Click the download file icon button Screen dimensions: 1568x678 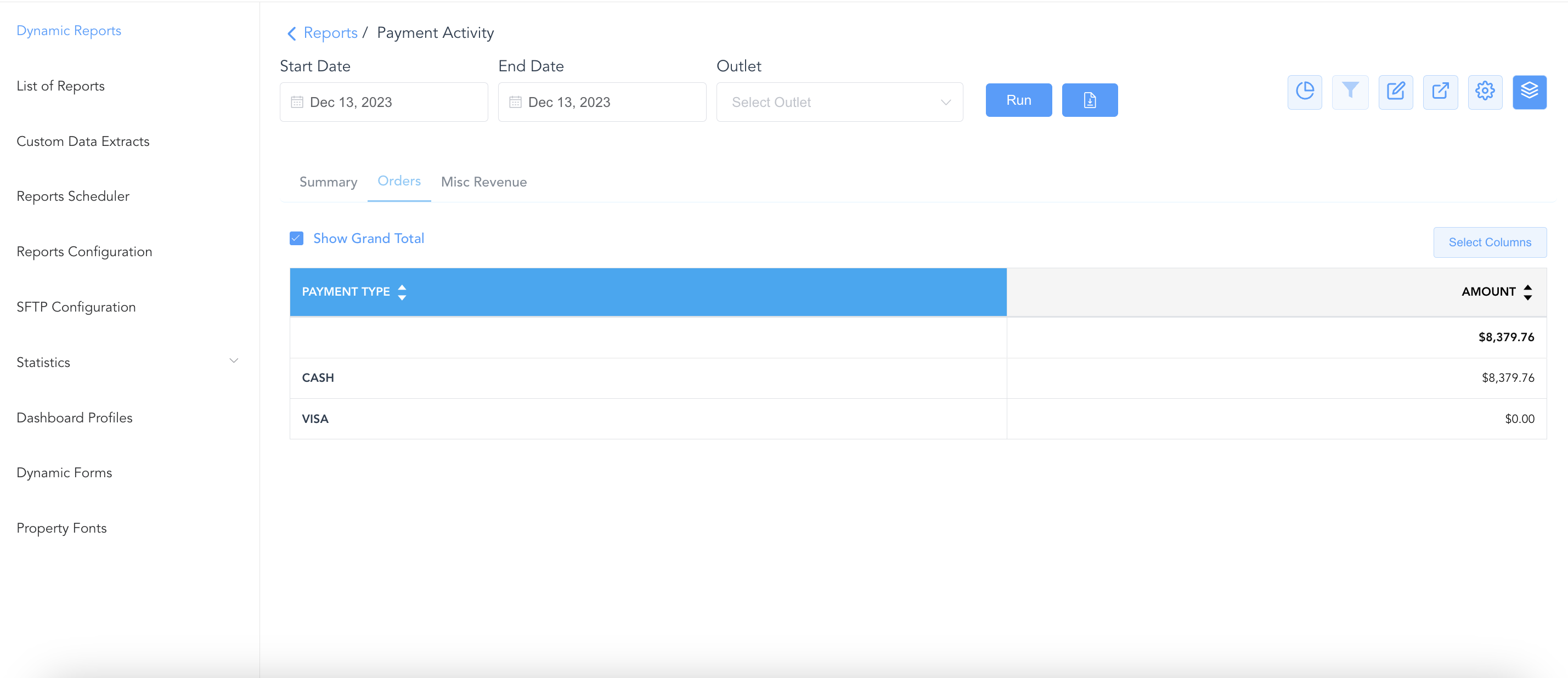point(1089,100)
